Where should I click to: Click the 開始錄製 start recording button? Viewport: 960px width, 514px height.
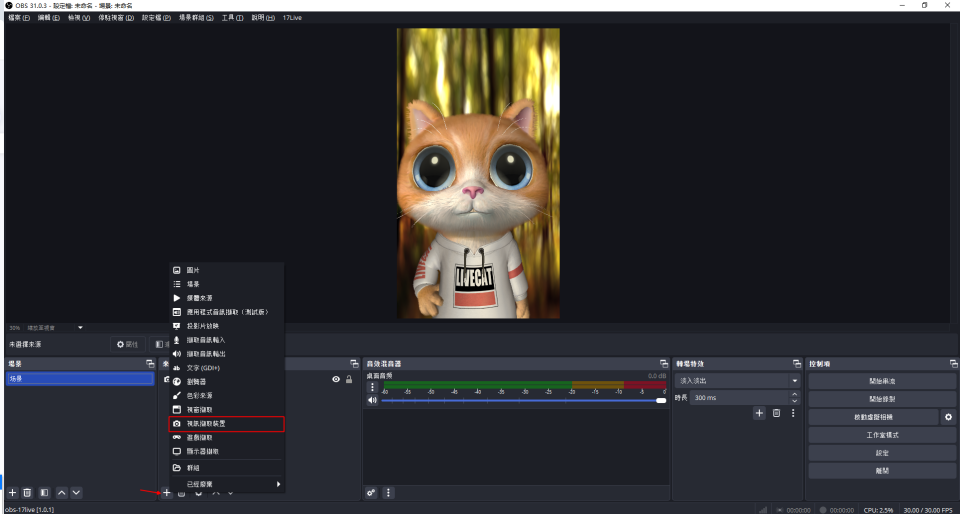[x=881, y=398]
